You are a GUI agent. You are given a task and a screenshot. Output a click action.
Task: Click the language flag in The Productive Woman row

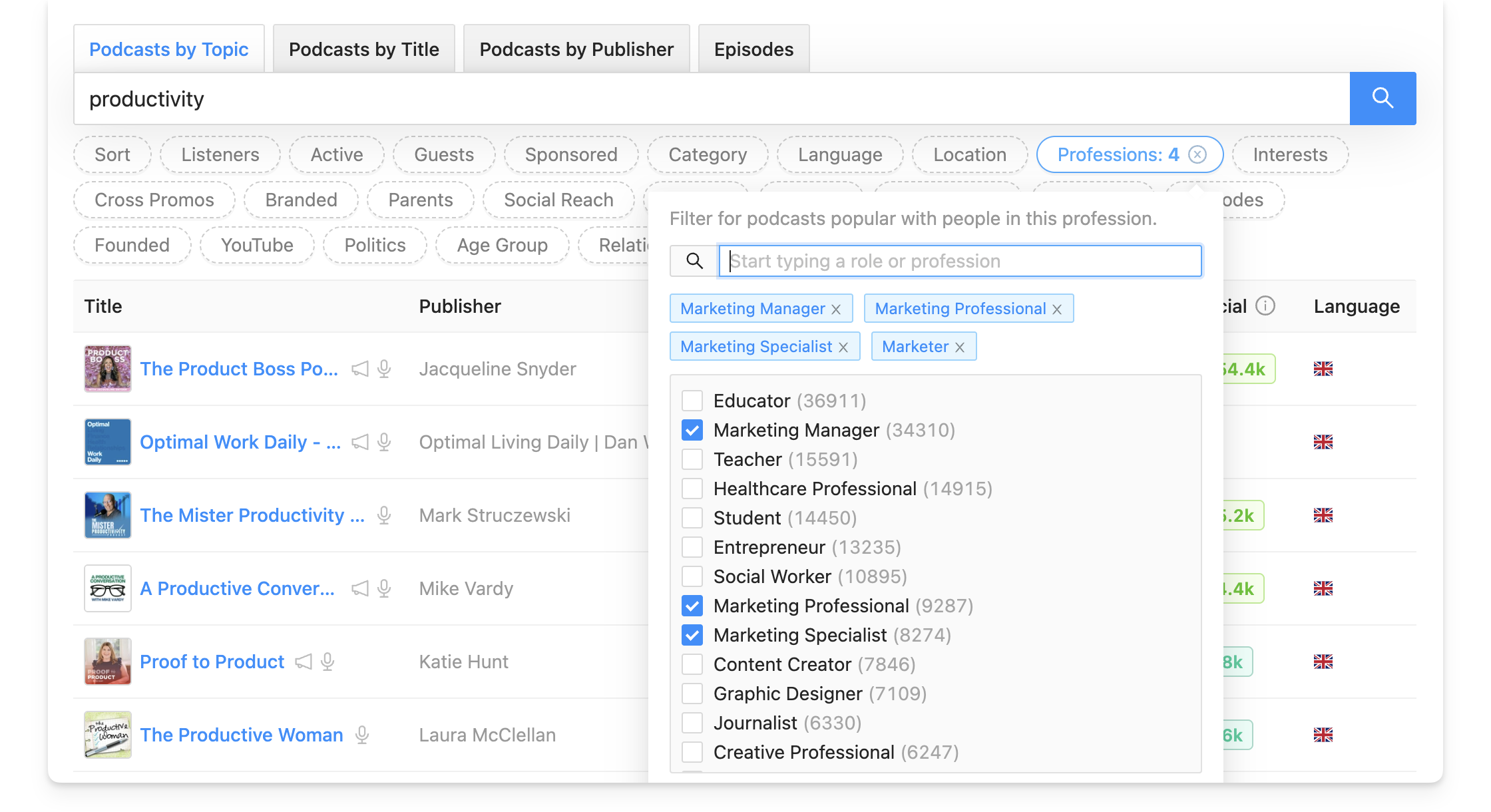(x=1323, y=735)
